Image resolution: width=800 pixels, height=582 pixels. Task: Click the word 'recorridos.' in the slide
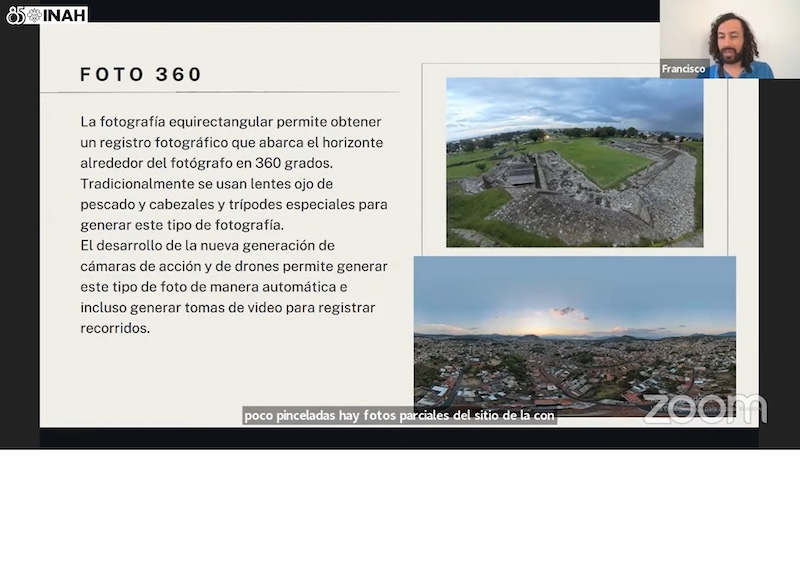(115, 328)
